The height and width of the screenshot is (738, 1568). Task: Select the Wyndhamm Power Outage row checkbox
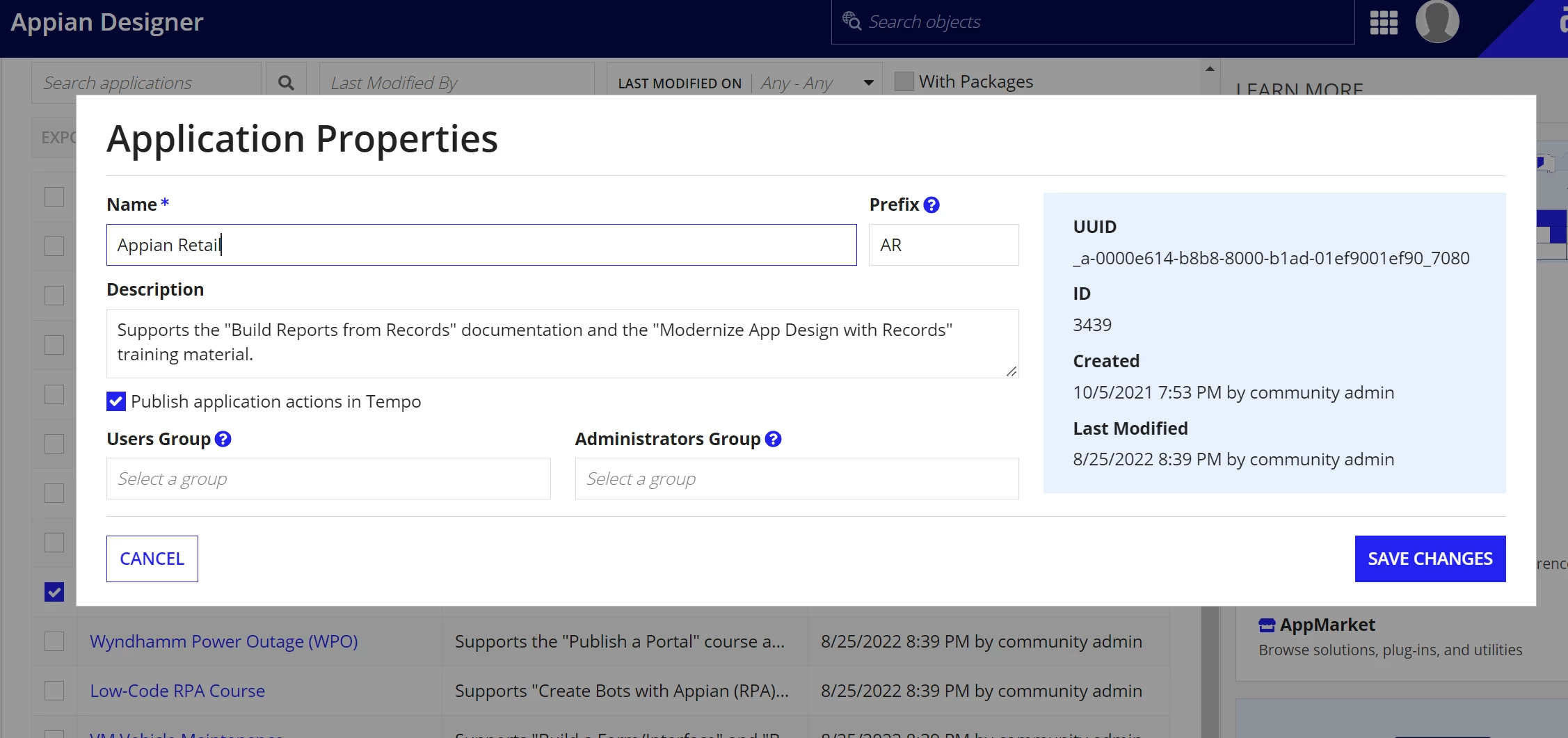click(54, 641)
